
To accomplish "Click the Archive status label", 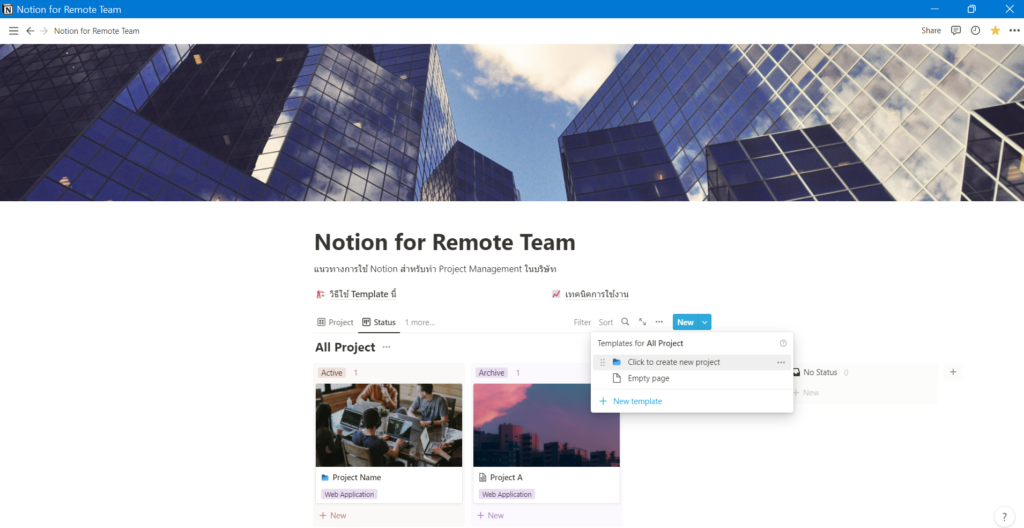I will point(491,372).
